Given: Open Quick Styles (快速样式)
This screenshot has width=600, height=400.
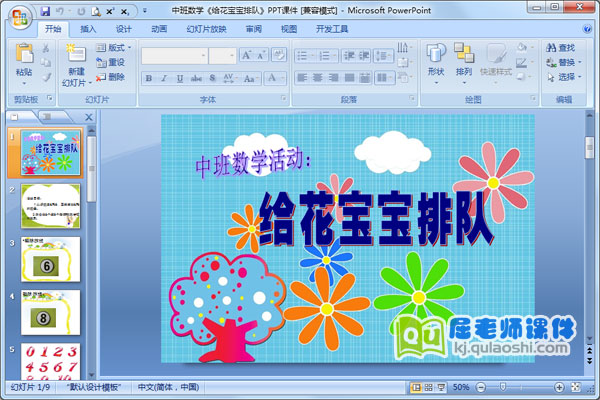Looking at the screenshot, I should pyautogui.click(x=496, y=64).
